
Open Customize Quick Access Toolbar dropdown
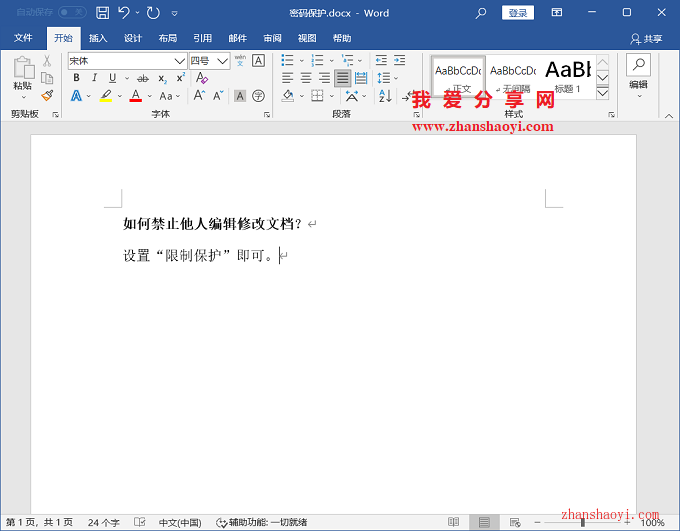tap(174, 13)
